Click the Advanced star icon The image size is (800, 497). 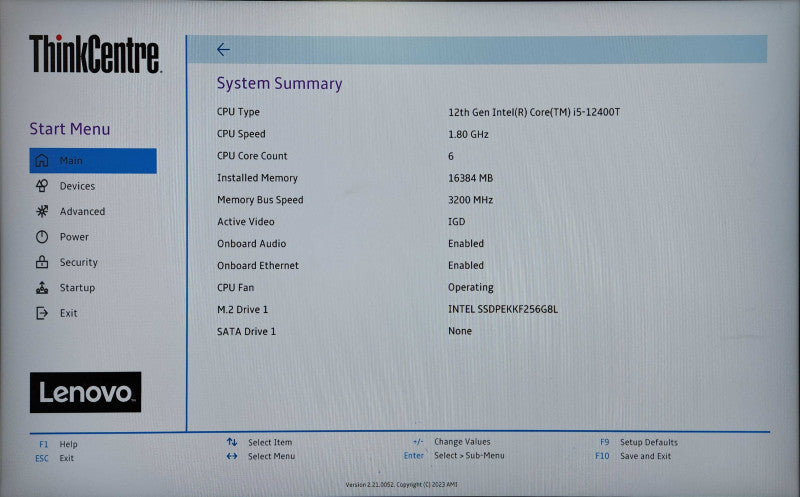[42, 211]
